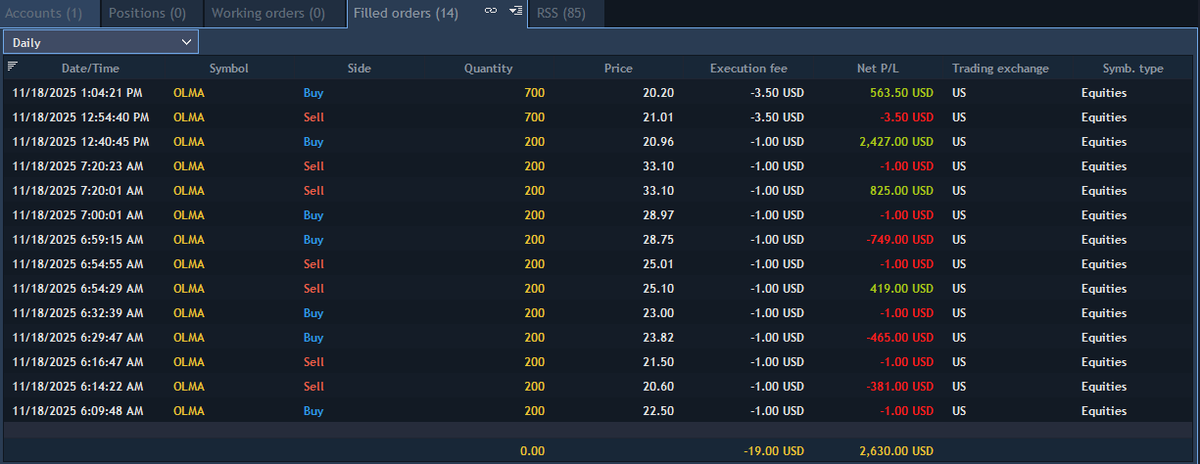1200x464 pixels.
Task: Open the panel menu icon beside Filled orders
Action: tap(514, 10)
